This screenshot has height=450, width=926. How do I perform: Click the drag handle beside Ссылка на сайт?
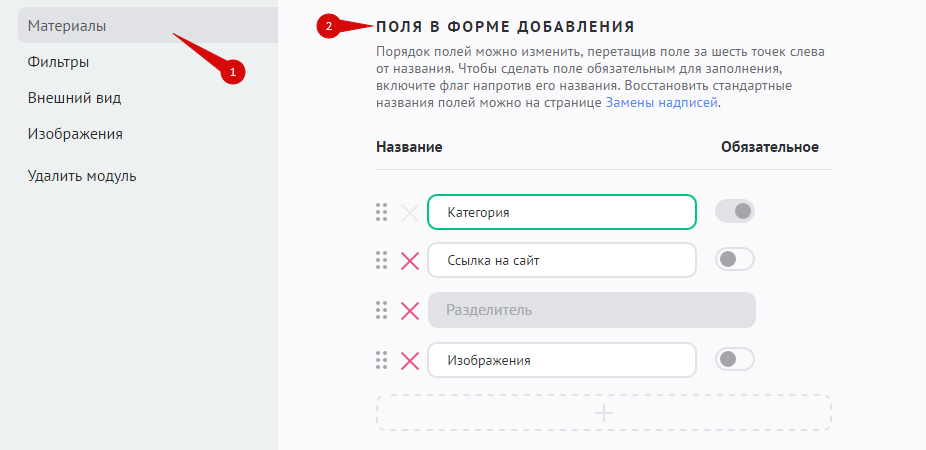point(381,260)
